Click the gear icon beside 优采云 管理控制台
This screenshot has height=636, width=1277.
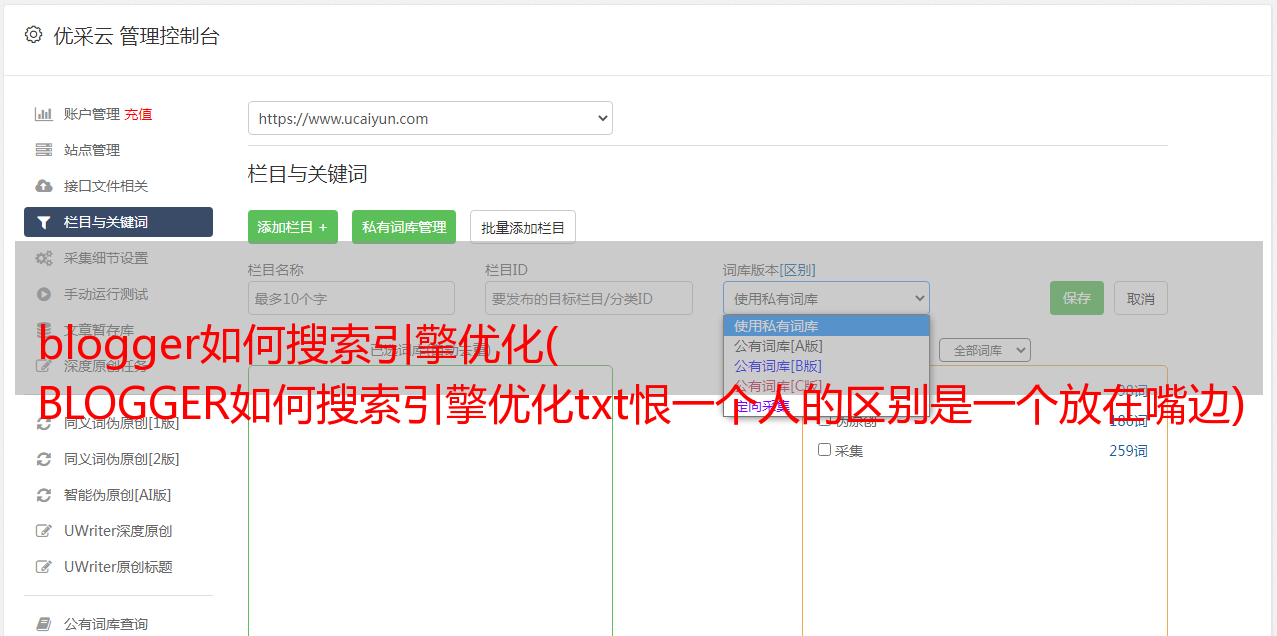click(33, 35)
